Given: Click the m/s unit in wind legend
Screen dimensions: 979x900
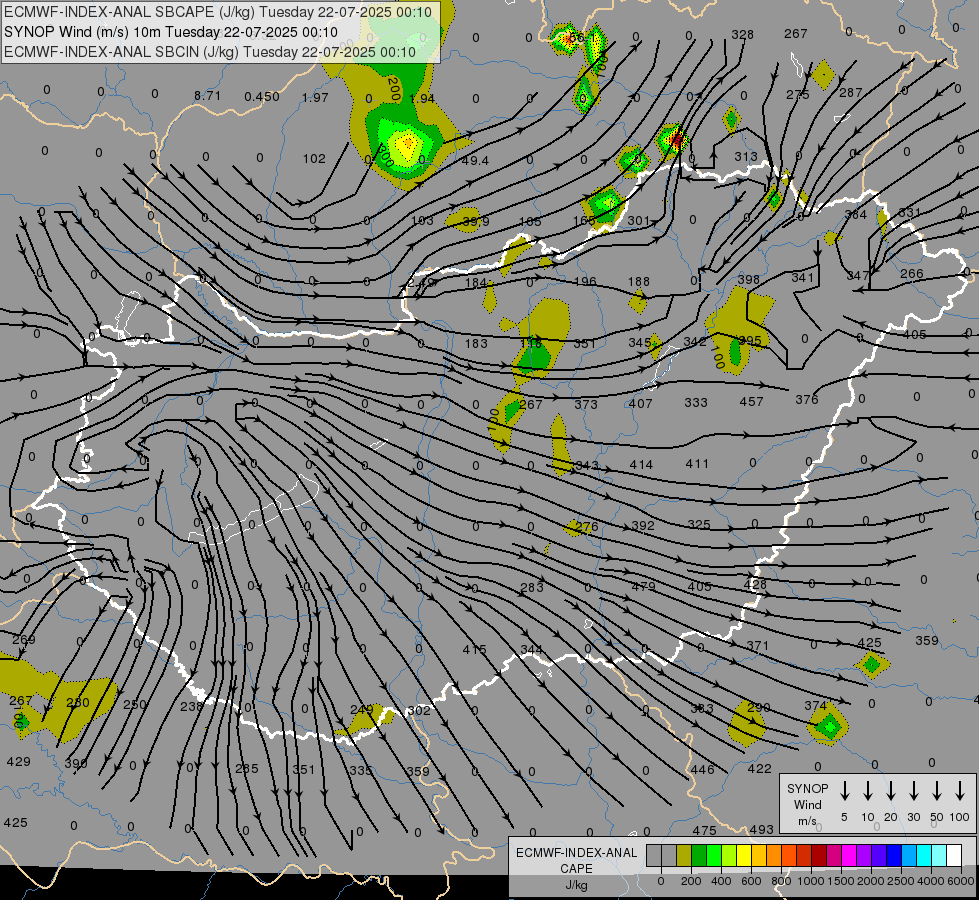Looking at the screenshot, I should pyautogui.click(x=807, y=821).
